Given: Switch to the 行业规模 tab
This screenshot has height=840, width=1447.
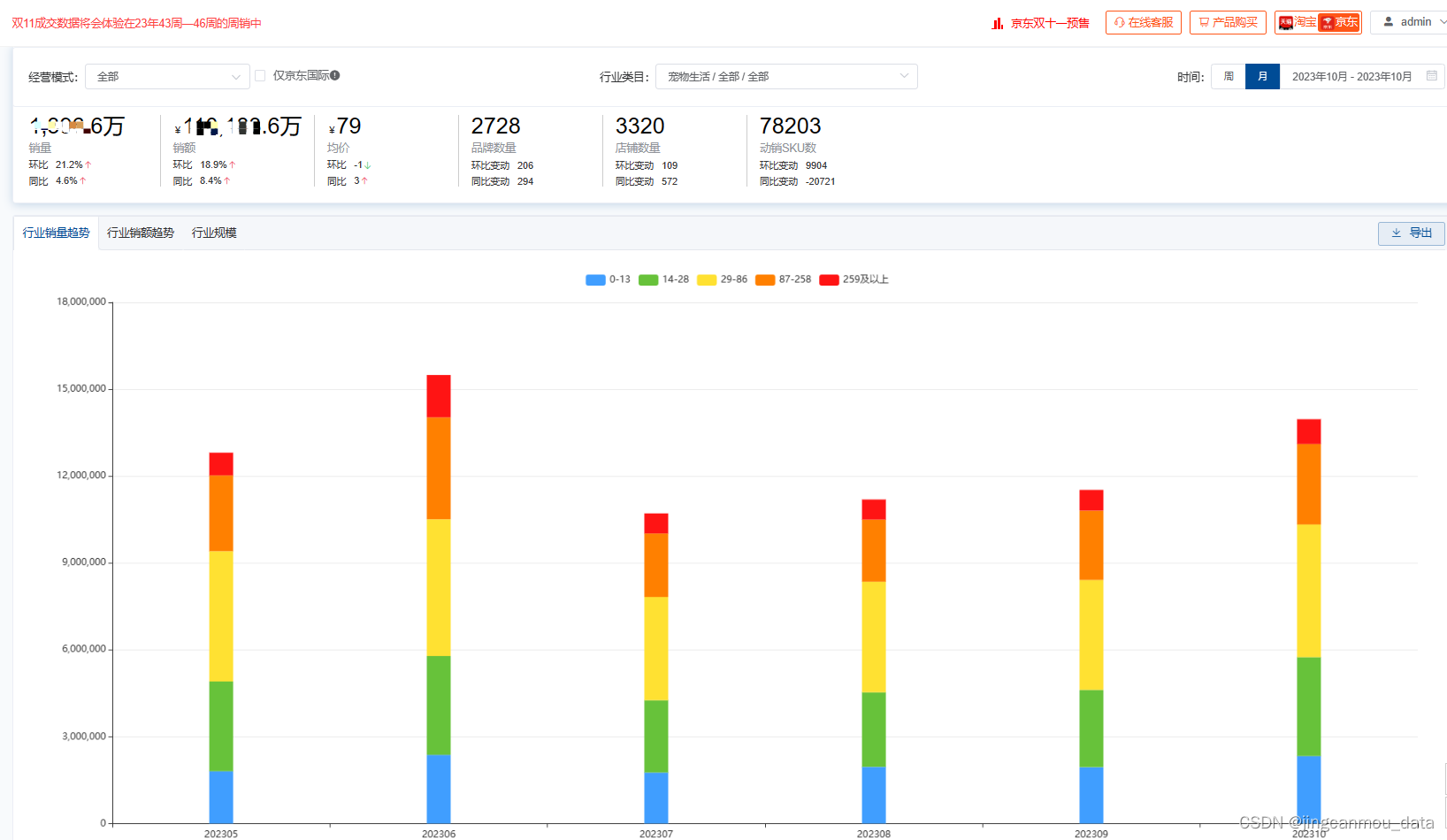Looking at the screenshot, I should pos(214,233).
